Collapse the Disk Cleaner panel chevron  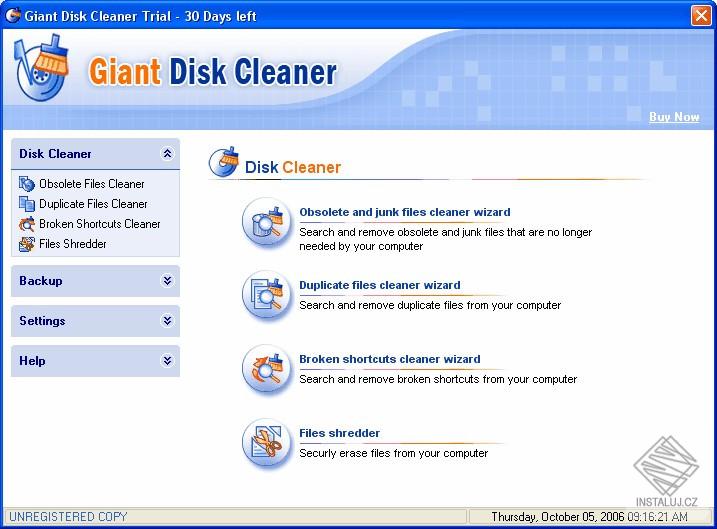(x=167, y=154)
